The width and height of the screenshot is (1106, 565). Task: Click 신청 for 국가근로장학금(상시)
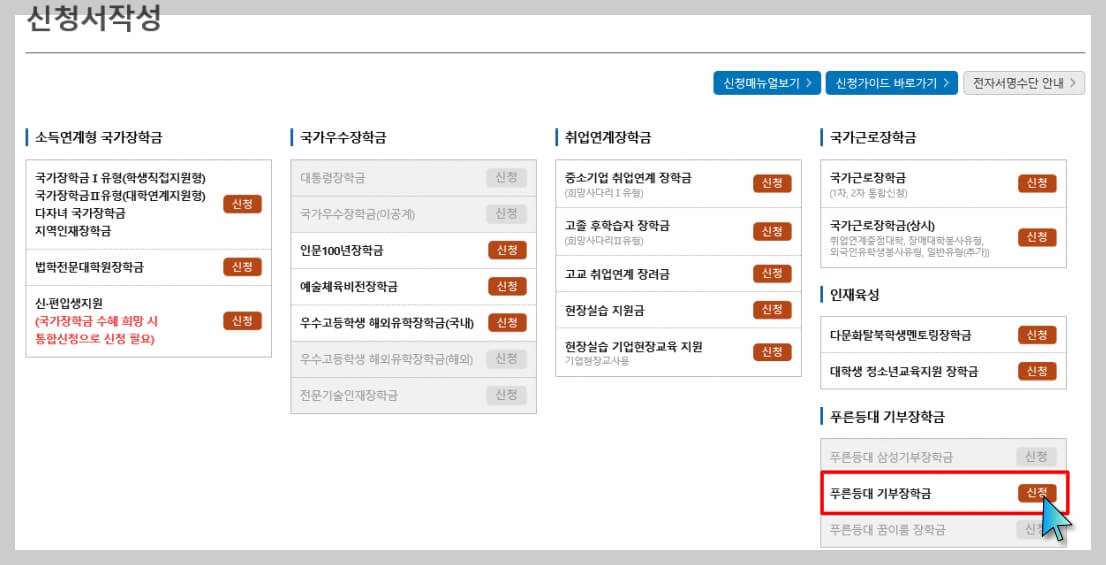(1037, 237)
